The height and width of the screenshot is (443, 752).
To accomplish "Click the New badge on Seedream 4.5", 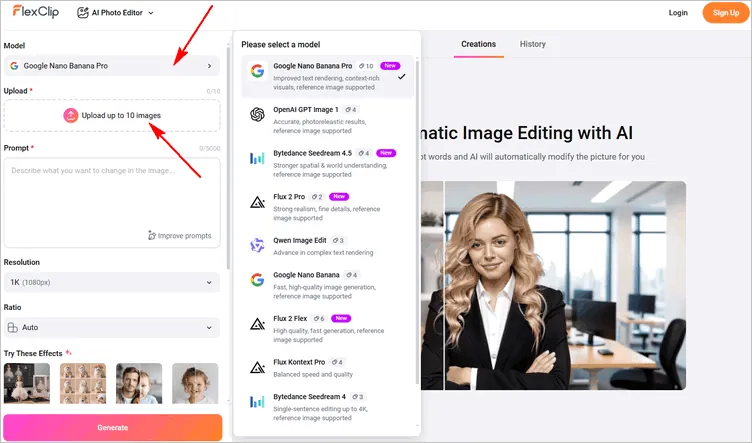I will click(x=386, y=153).
